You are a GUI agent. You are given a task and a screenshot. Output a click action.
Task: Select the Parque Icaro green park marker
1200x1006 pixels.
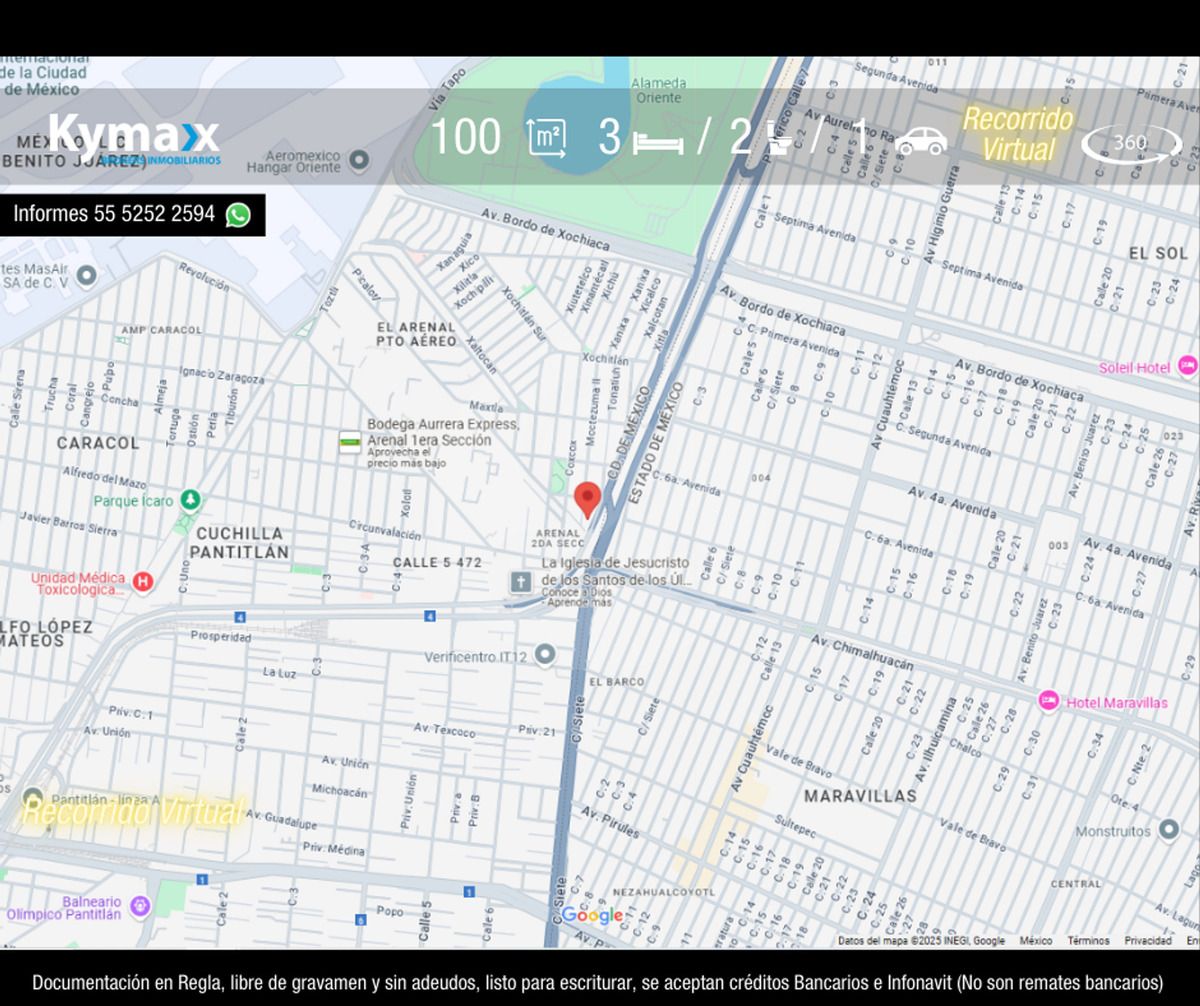190,499
